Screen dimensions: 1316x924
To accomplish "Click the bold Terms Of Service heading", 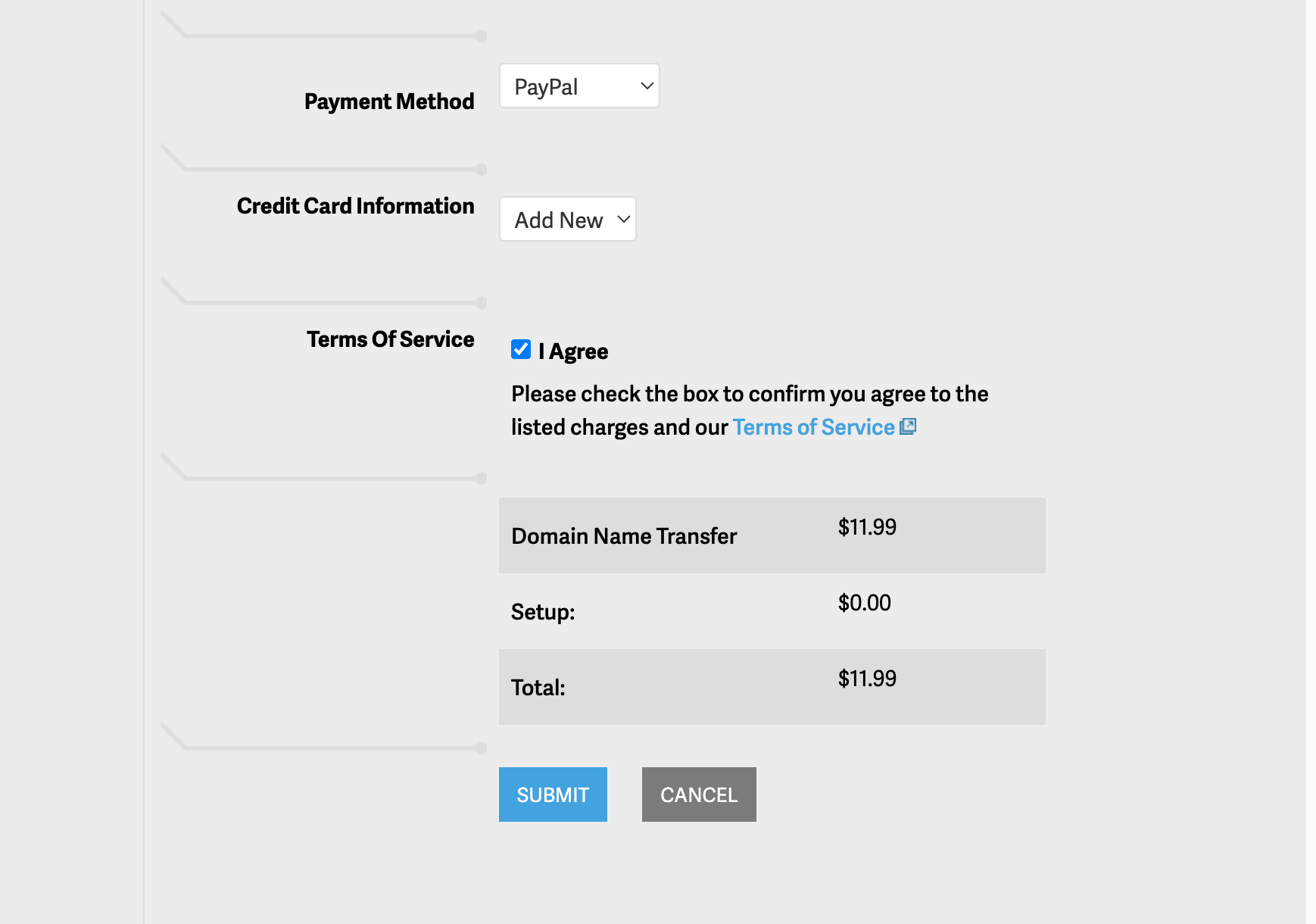I will pyautogui.click(x=390, y=339).
